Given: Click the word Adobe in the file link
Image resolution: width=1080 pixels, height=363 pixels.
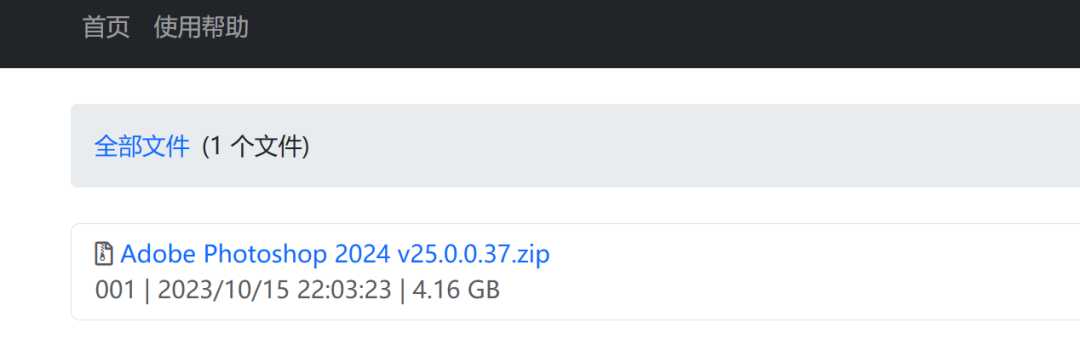Looking at the screenshot, I should point(158,254).
